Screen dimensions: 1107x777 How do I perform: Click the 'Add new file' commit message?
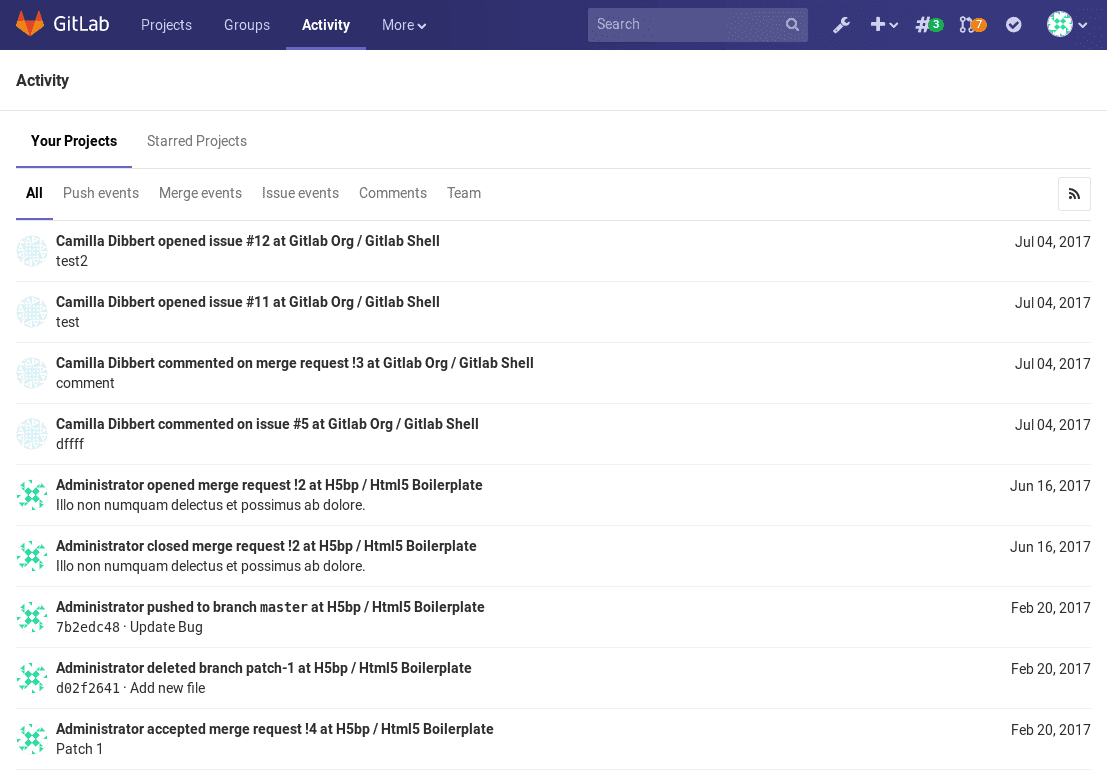click(167, 688)
